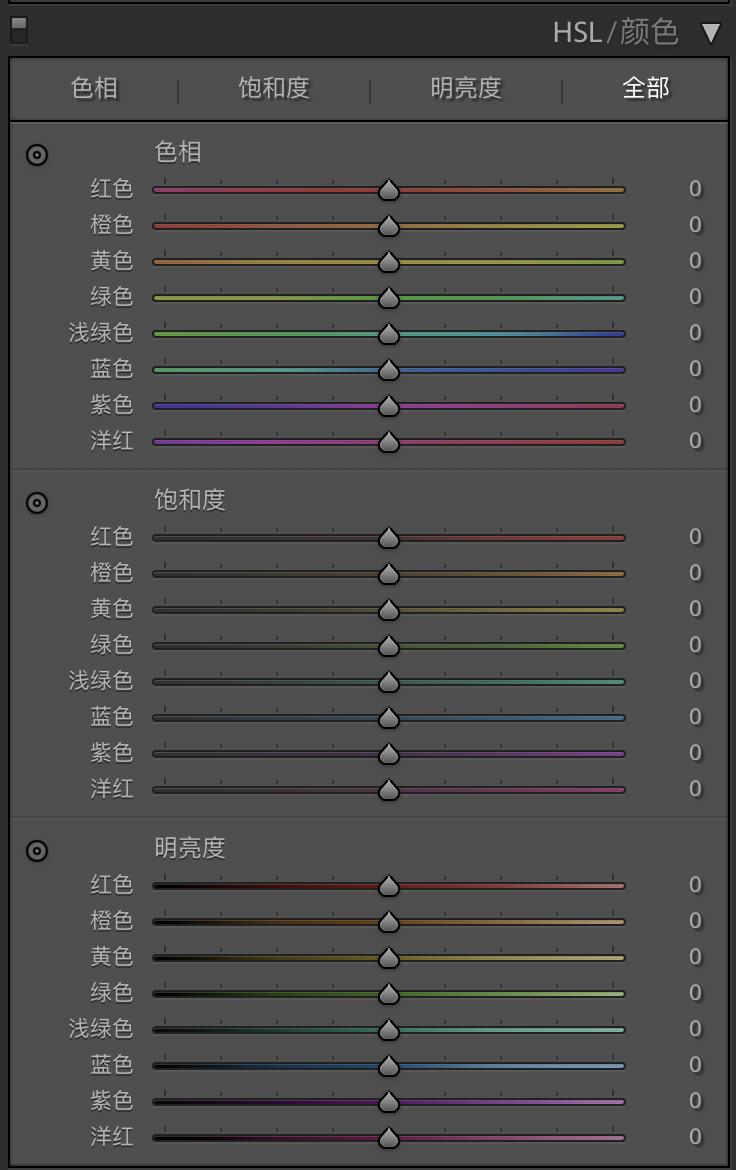This screenshot has height=1170, width=736.
Task: Click the luminance 红色 value field
Action: [694, 885]
